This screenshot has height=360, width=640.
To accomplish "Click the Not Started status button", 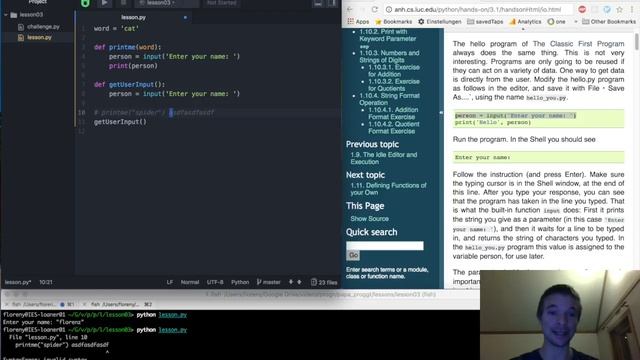I will point(221,3).
